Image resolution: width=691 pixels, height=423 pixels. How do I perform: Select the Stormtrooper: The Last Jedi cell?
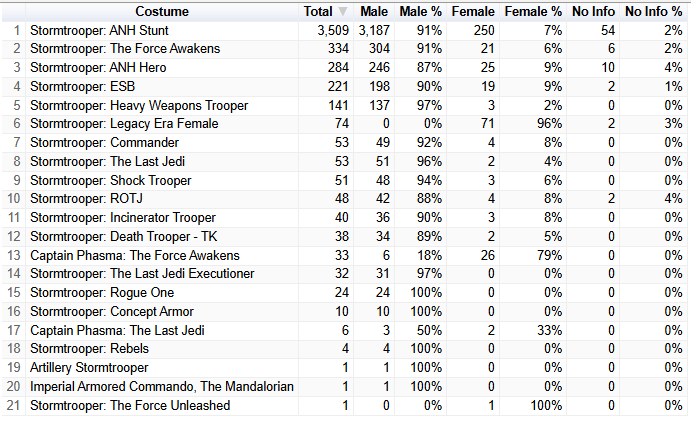point(107,162)
